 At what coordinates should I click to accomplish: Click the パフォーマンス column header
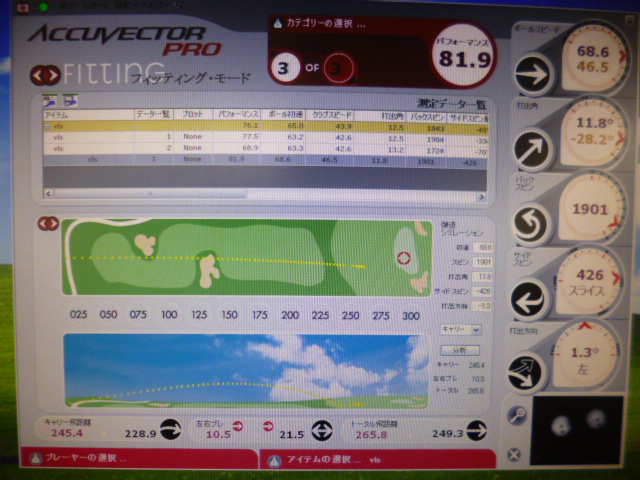click(237, 115)
